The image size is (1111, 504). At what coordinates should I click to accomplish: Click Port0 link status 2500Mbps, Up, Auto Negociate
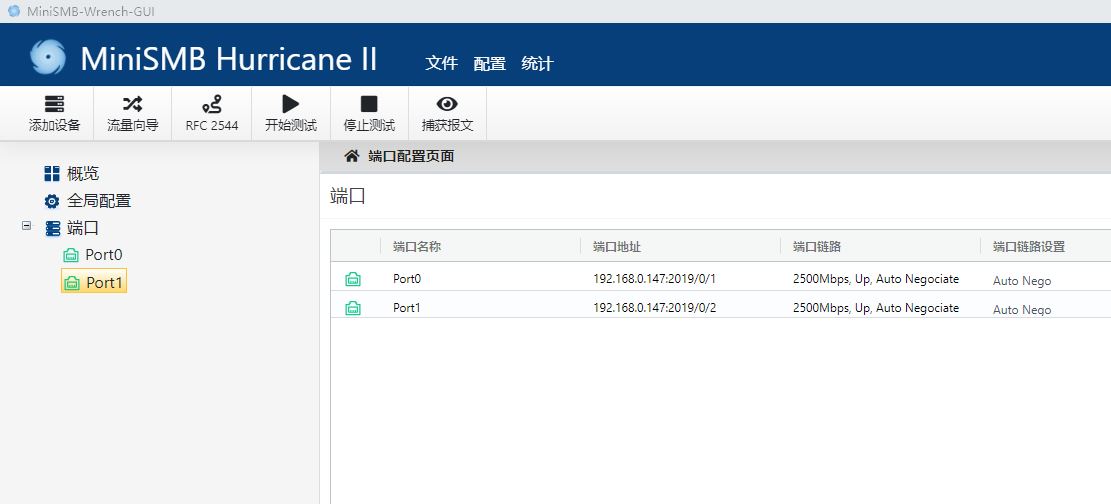coord(876,279)
